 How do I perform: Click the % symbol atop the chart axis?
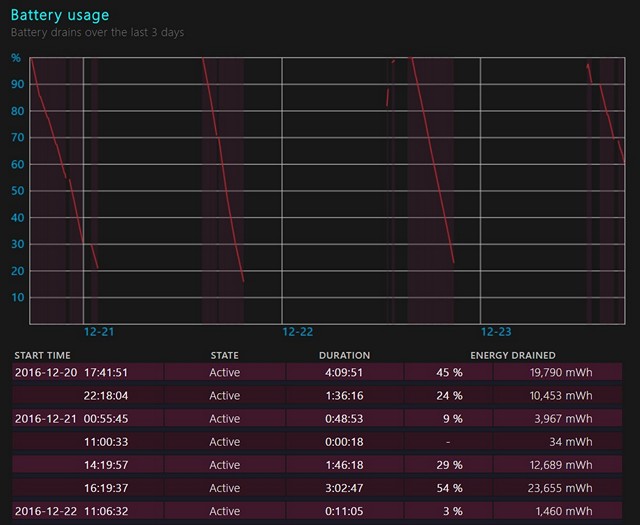(x=16, y=58)
